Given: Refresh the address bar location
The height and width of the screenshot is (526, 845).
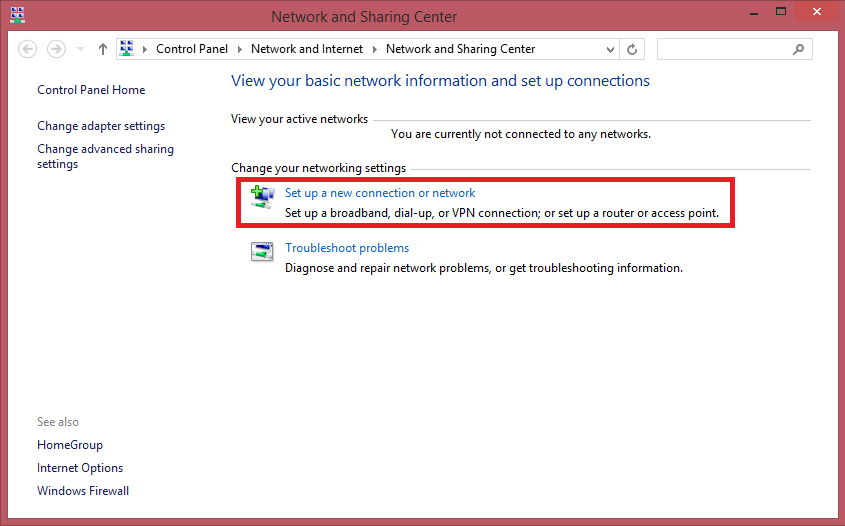Looking at the screenshot, I should pos(632,49).
